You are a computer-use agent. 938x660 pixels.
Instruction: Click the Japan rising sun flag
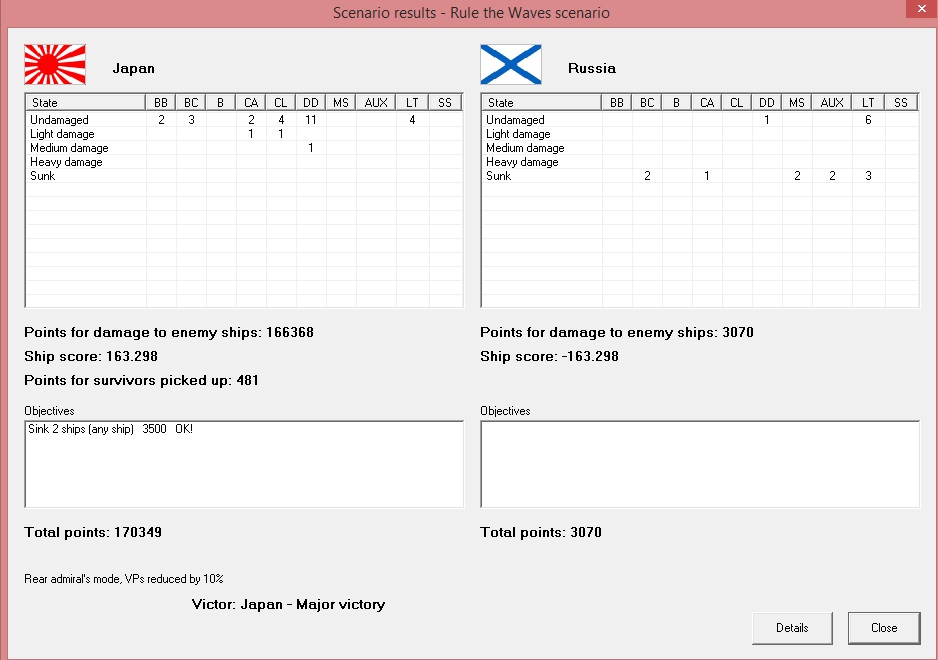pos(55,65)
